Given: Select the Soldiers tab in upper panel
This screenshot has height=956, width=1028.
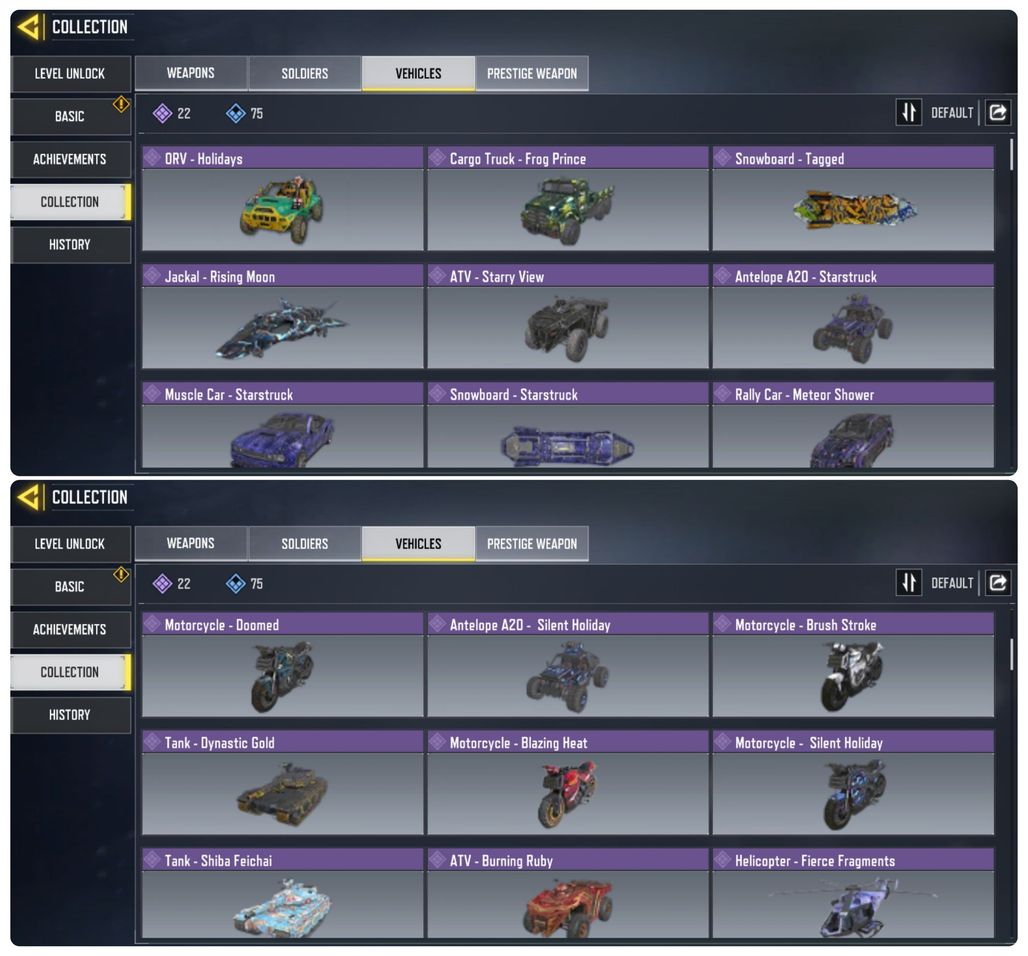Looking at the screenshot, I should point(305,73).
